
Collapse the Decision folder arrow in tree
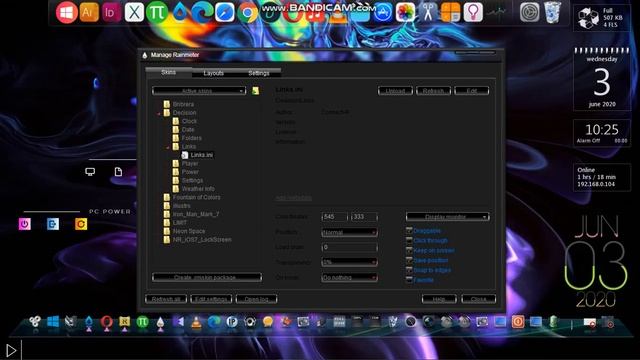coord(159,113)
